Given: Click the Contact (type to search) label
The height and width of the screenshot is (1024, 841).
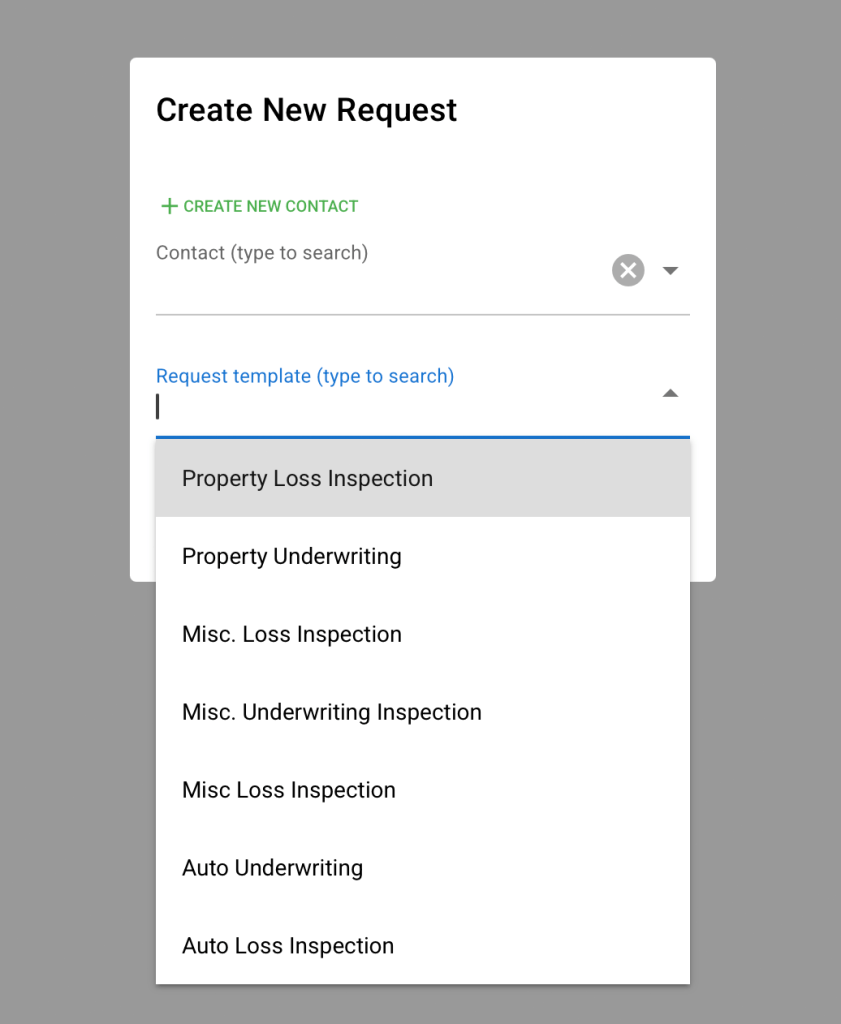Looking at the screenshot, I should click(262, 253).
